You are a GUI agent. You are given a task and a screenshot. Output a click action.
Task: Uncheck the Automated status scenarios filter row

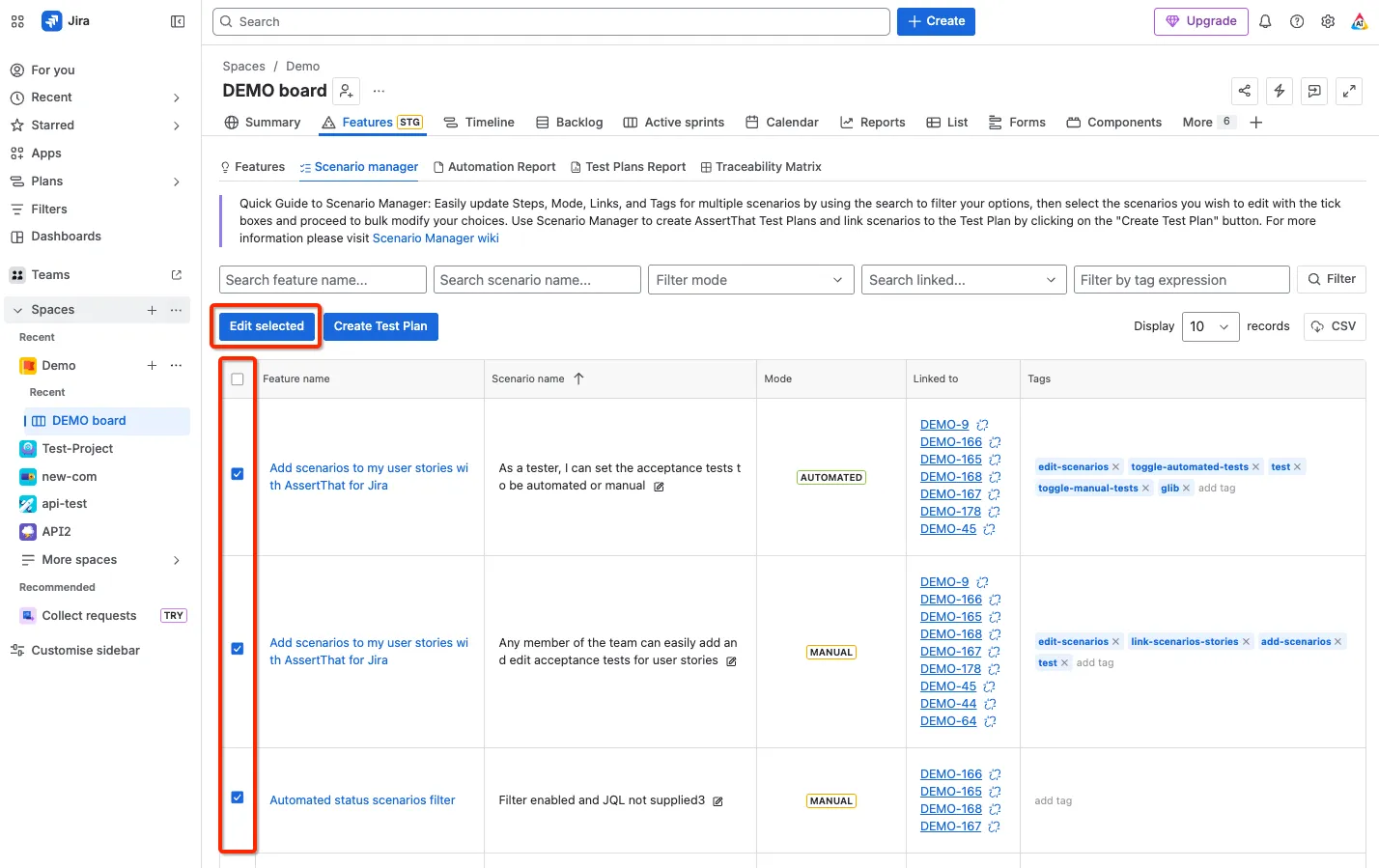(x=238, y=798)
